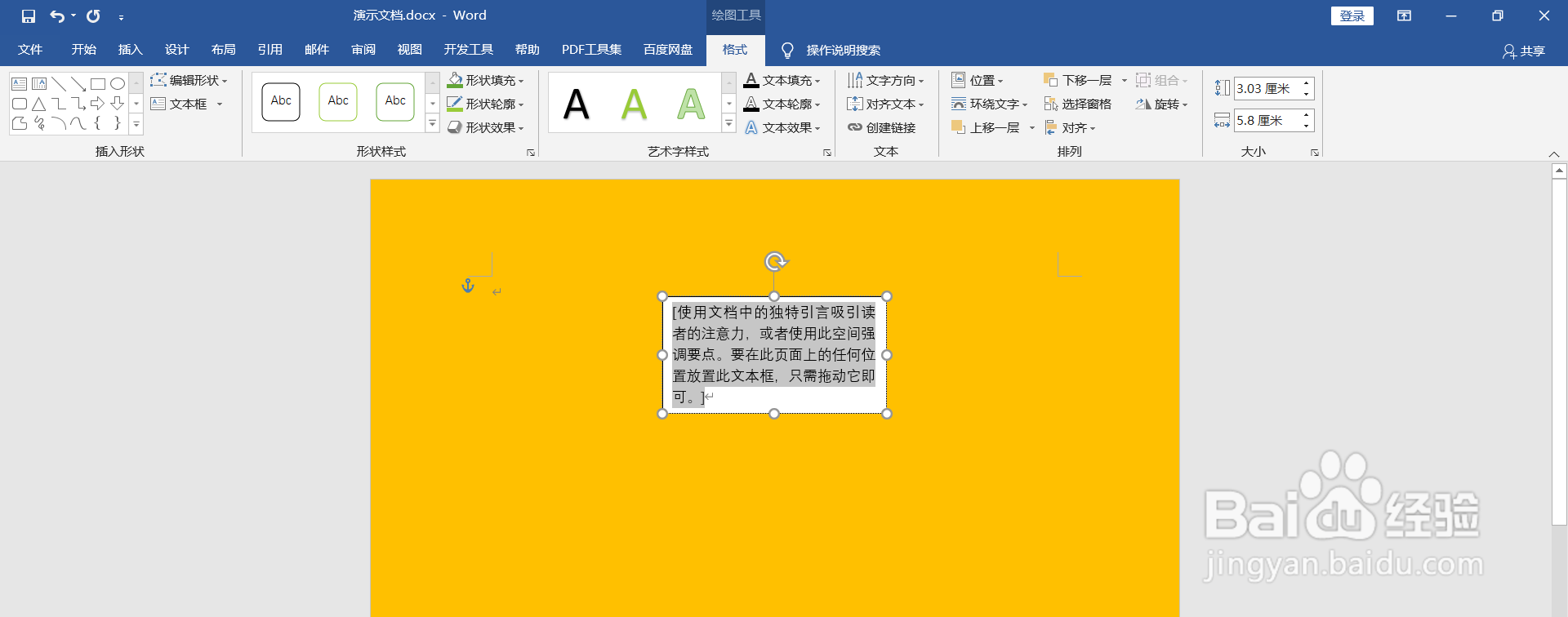Expand the shape styles gallery
1568x617 pixels.
tap(433, 124)
